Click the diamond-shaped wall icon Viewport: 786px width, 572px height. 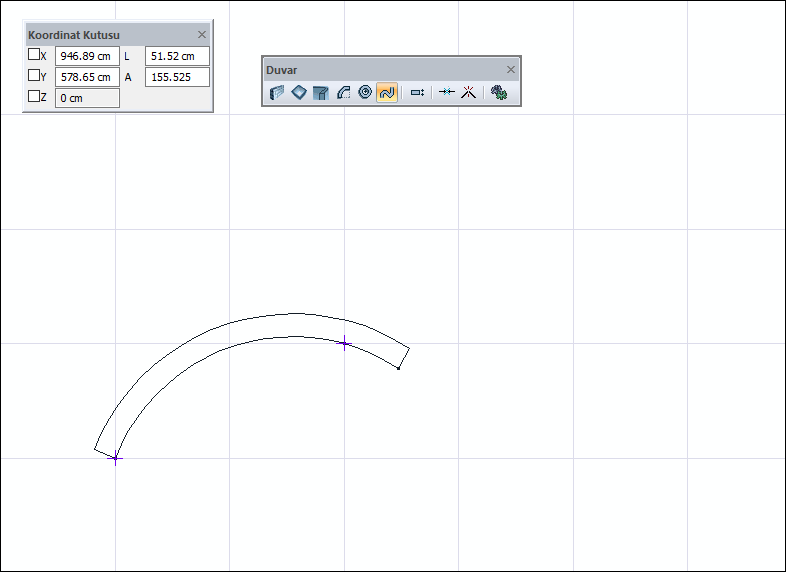click(x=299, y=92)
